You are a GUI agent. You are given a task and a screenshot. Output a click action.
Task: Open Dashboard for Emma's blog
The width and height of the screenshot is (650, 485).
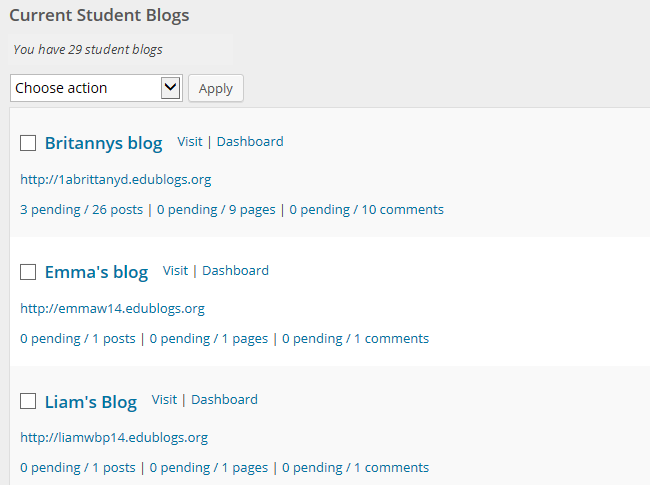coord(235,271)
